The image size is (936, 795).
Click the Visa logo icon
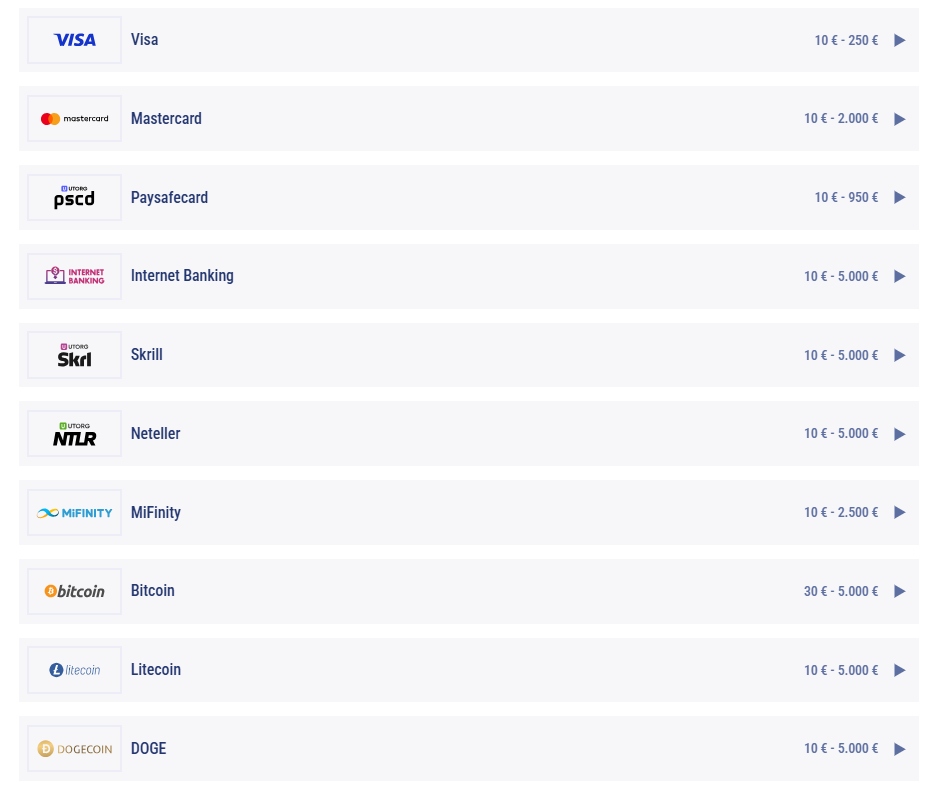coord(75,40)
